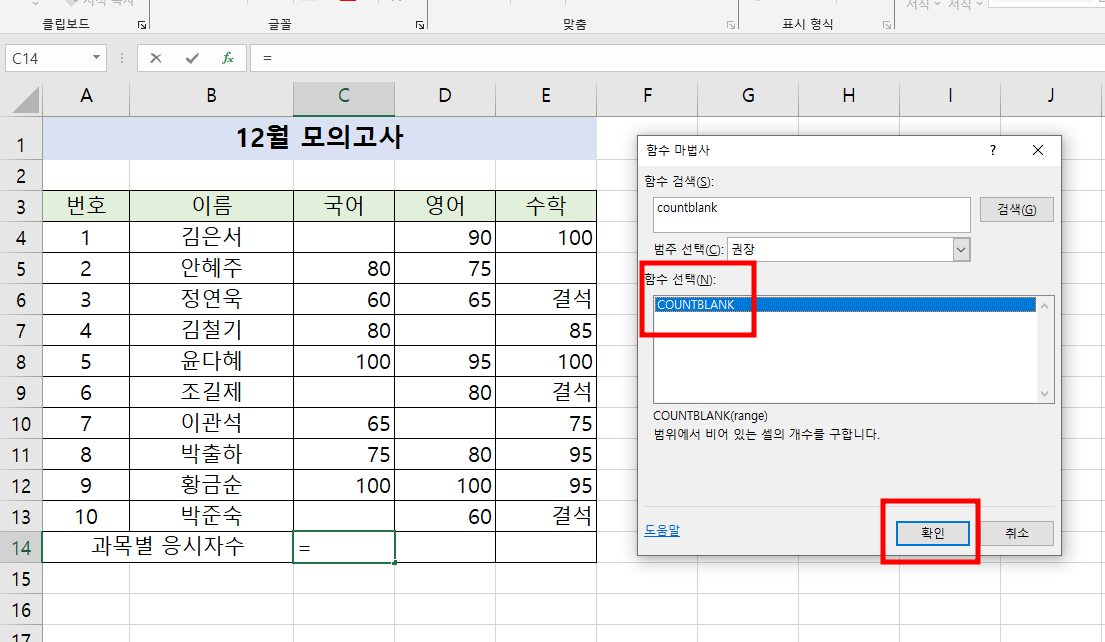This screenshot has height=642, width=1105.
Task: Click 결석 in 정연욱's 수학 column
Action: point(546,300)
